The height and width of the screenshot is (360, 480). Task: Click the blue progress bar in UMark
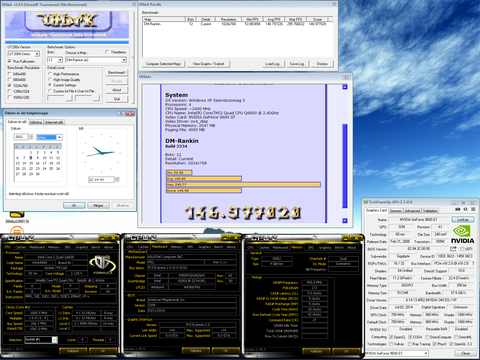pyautogui.click(x=67, y=42)
